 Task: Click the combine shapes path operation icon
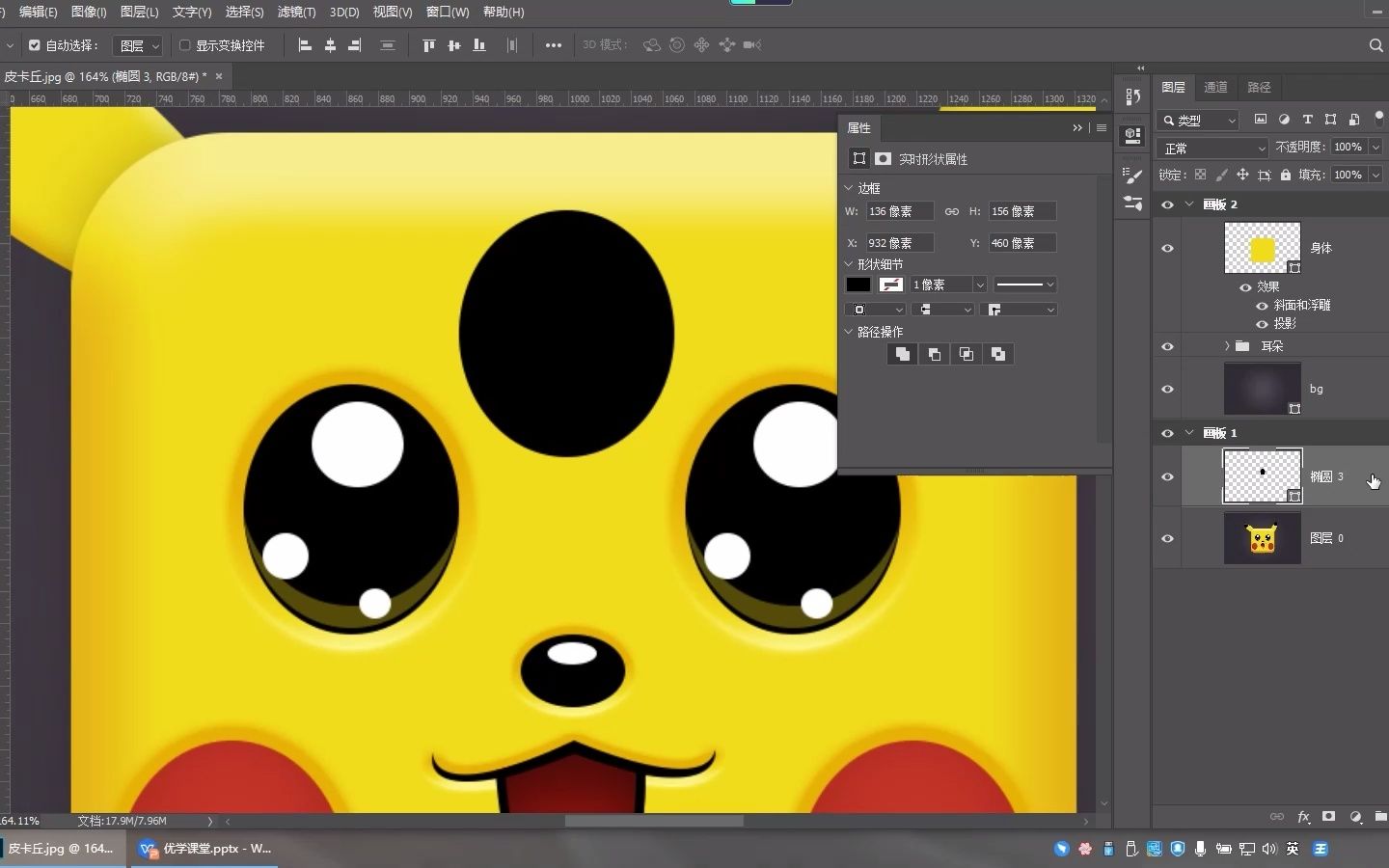[902, 354]
